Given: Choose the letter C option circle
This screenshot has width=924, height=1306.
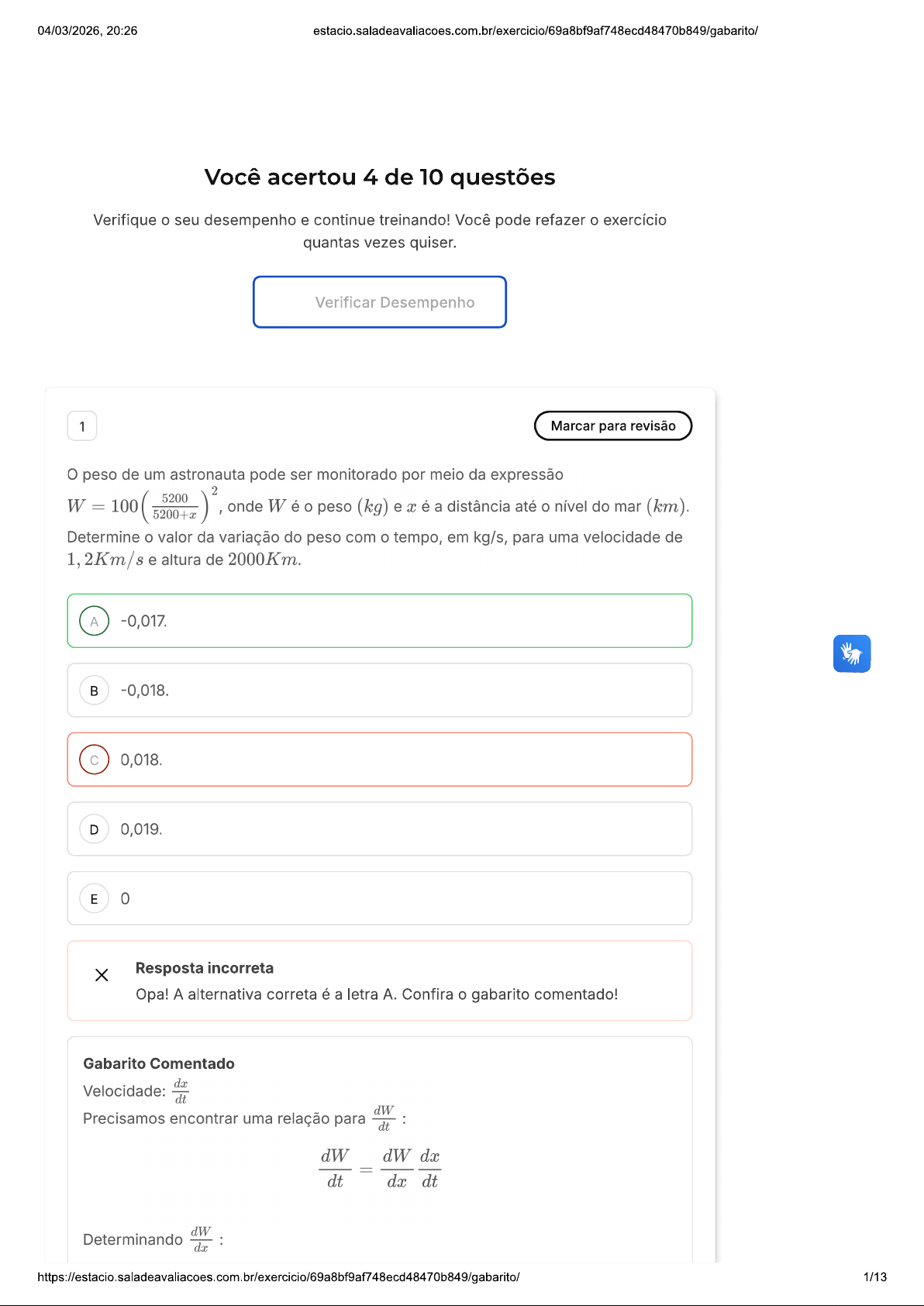Looking at the screenshot, I should 95,760.
